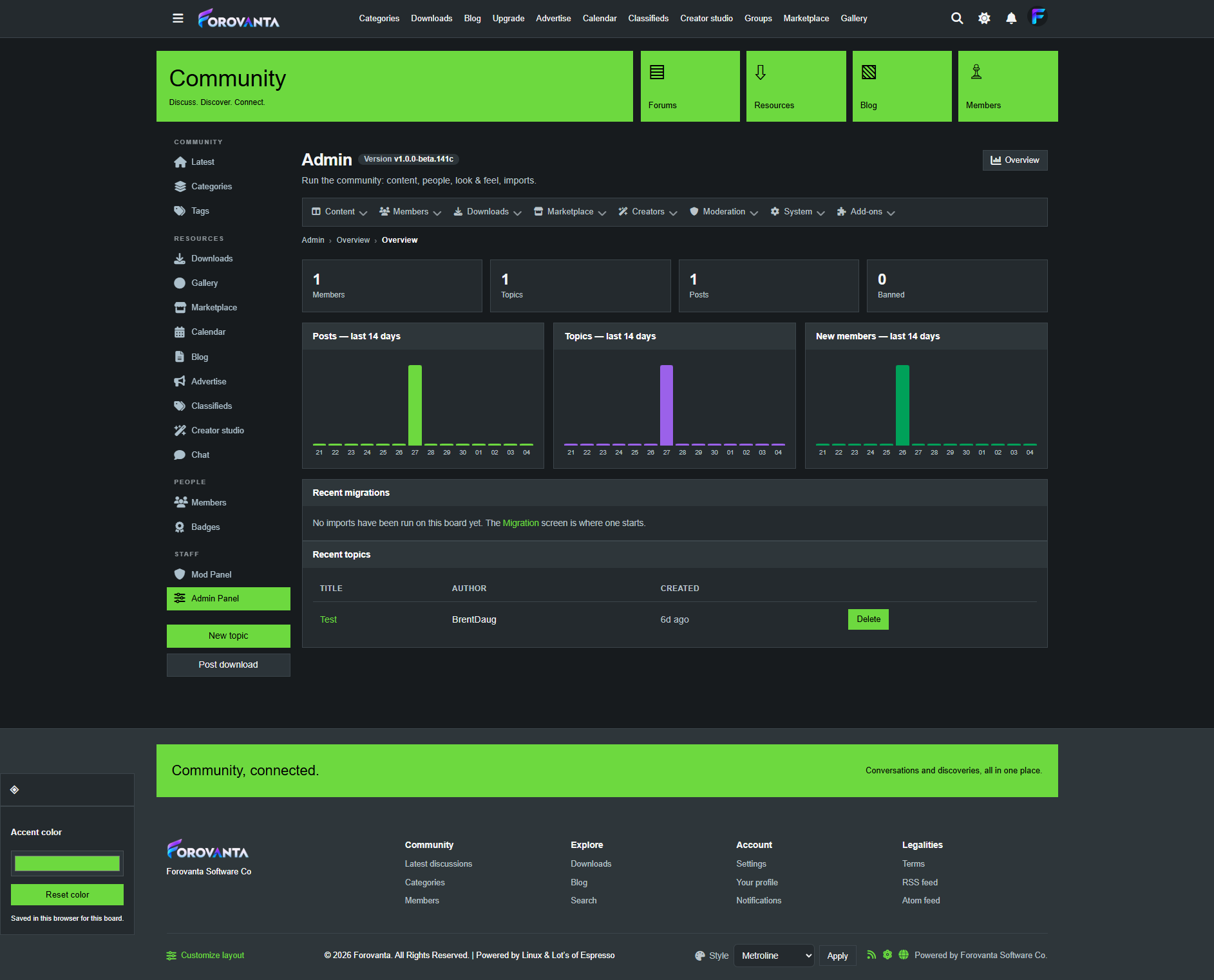Open the Migration link

point(520,523)
